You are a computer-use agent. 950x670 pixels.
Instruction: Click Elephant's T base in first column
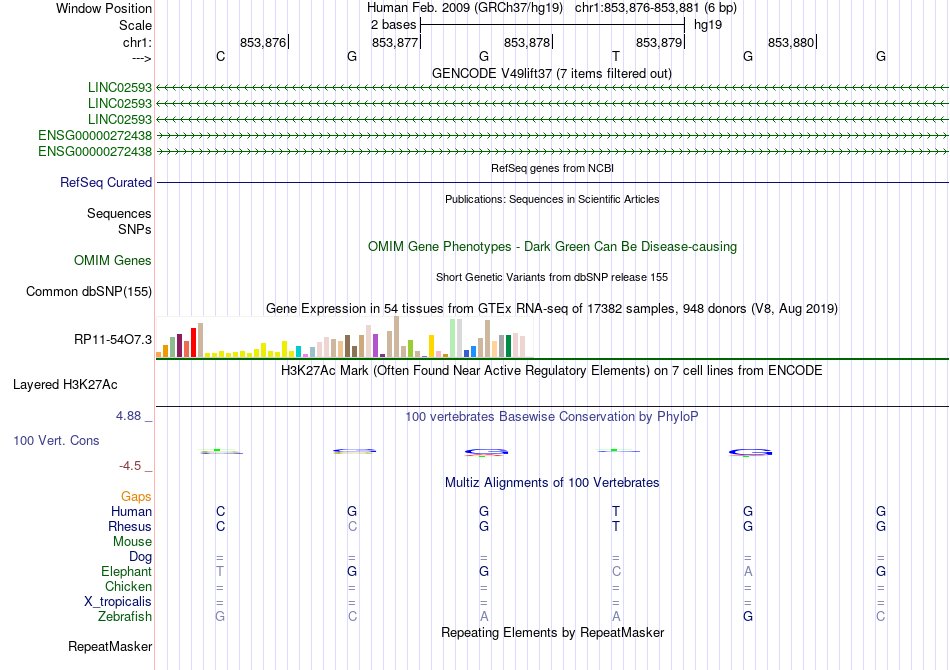(x=220, y=571)
